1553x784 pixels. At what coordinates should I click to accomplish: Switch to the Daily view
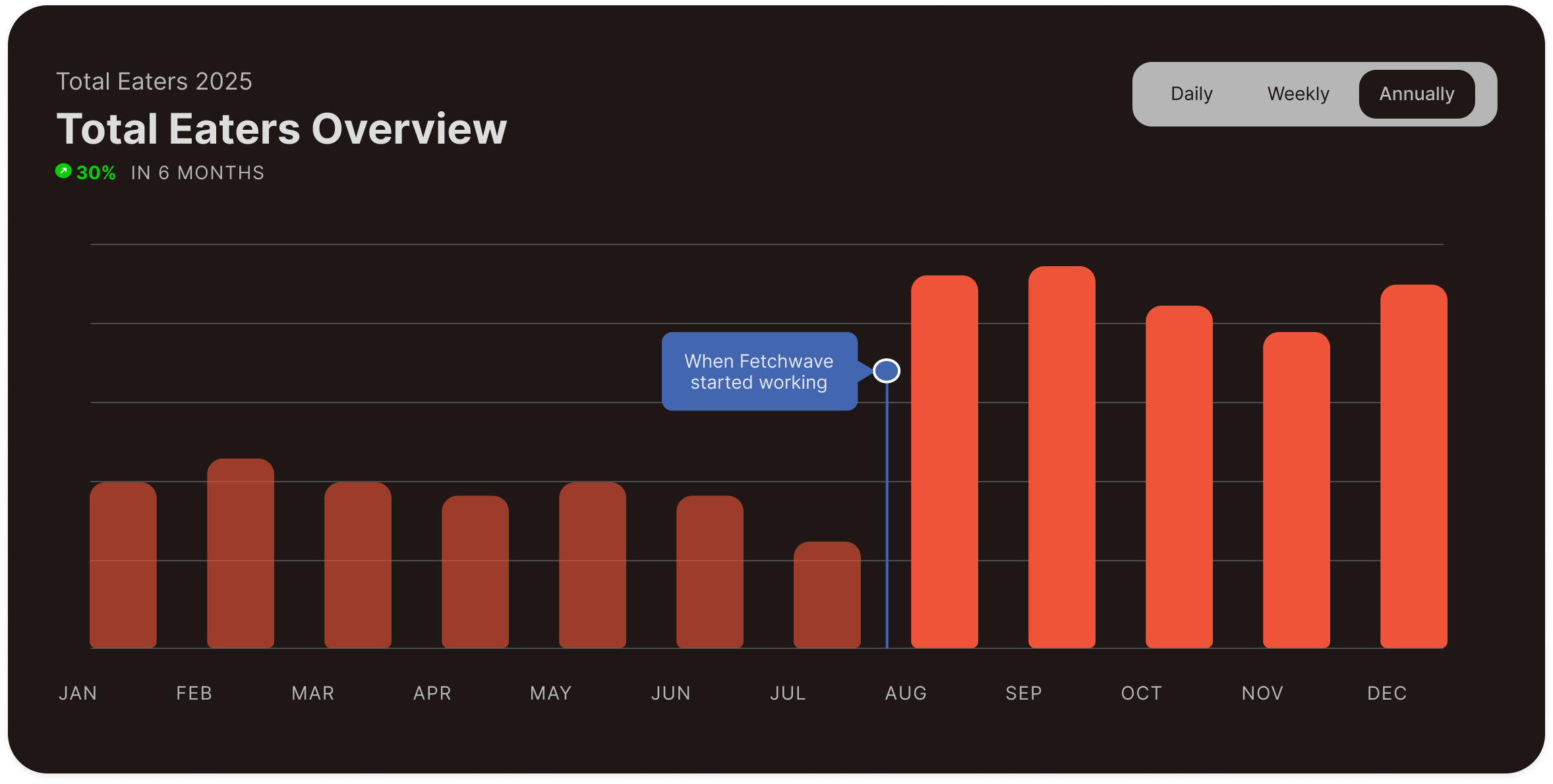click(1191, 94)
